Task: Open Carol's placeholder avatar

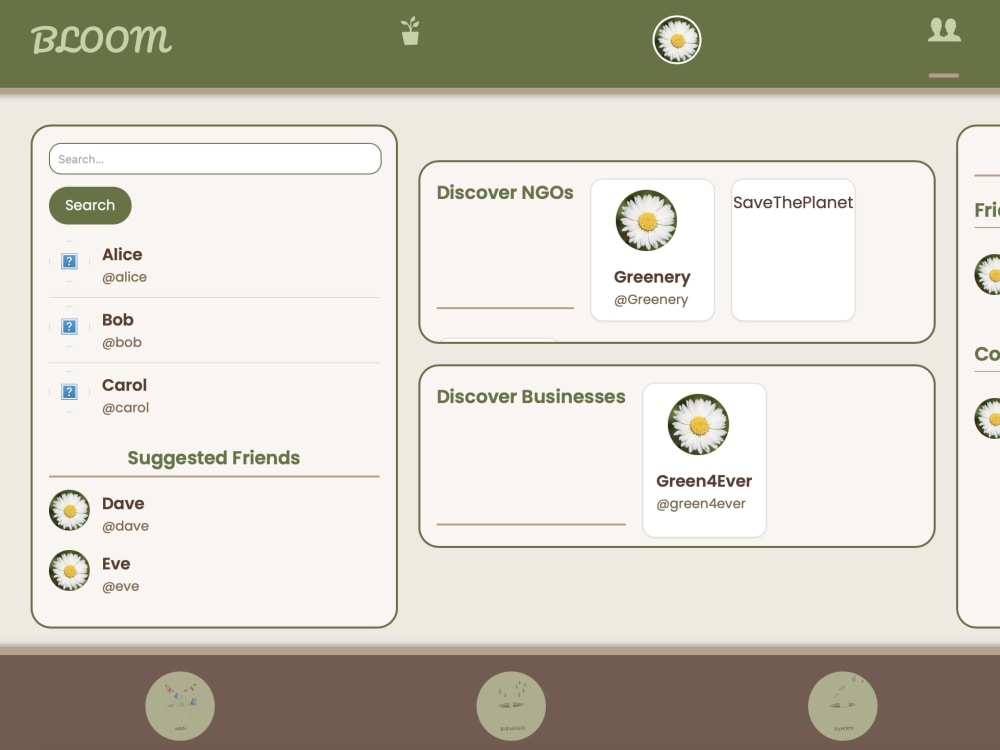Action: 70,392
